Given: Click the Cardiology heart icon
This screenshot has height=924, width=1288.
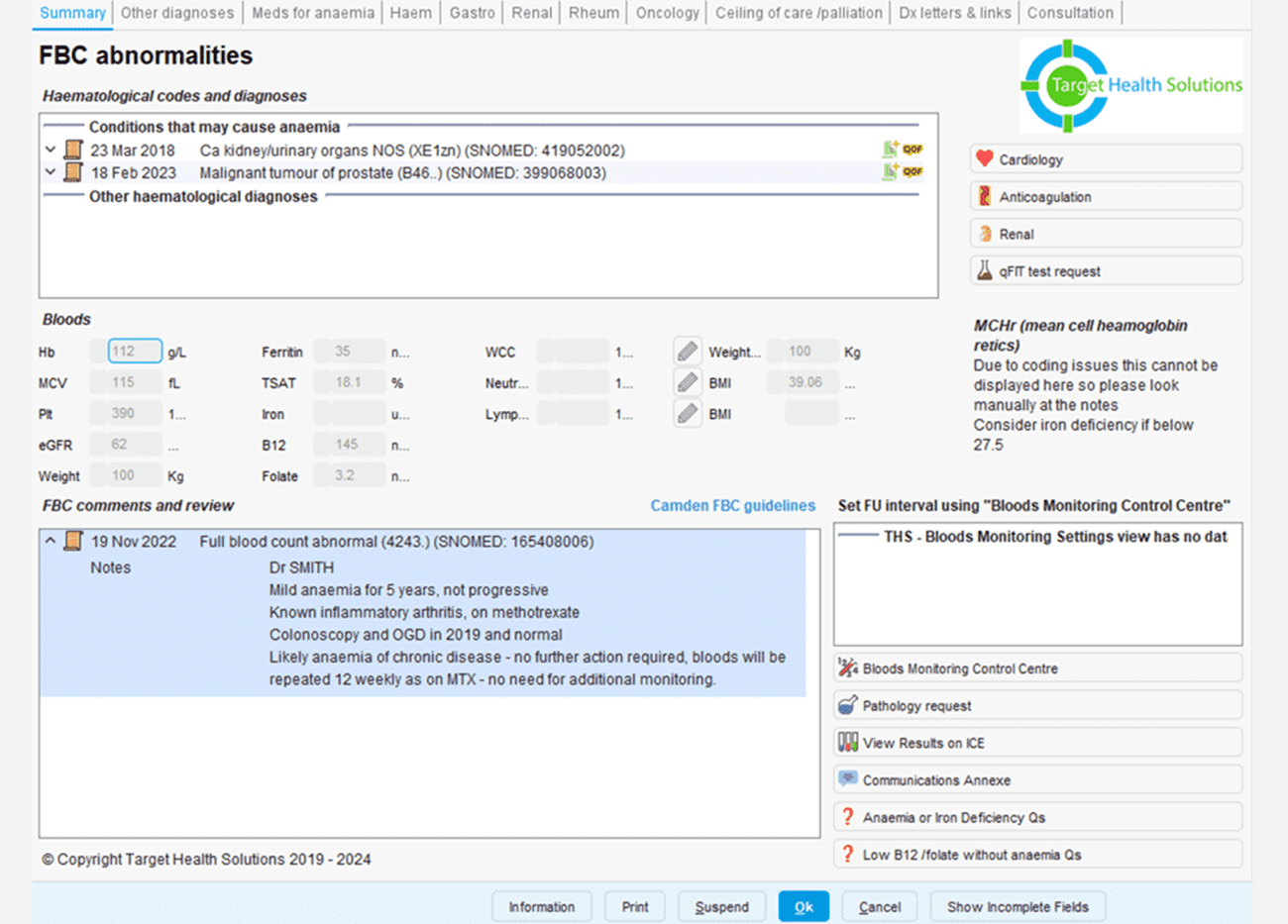Looking at the screenshot, I should pyautogui.click(x=984, y=158).
